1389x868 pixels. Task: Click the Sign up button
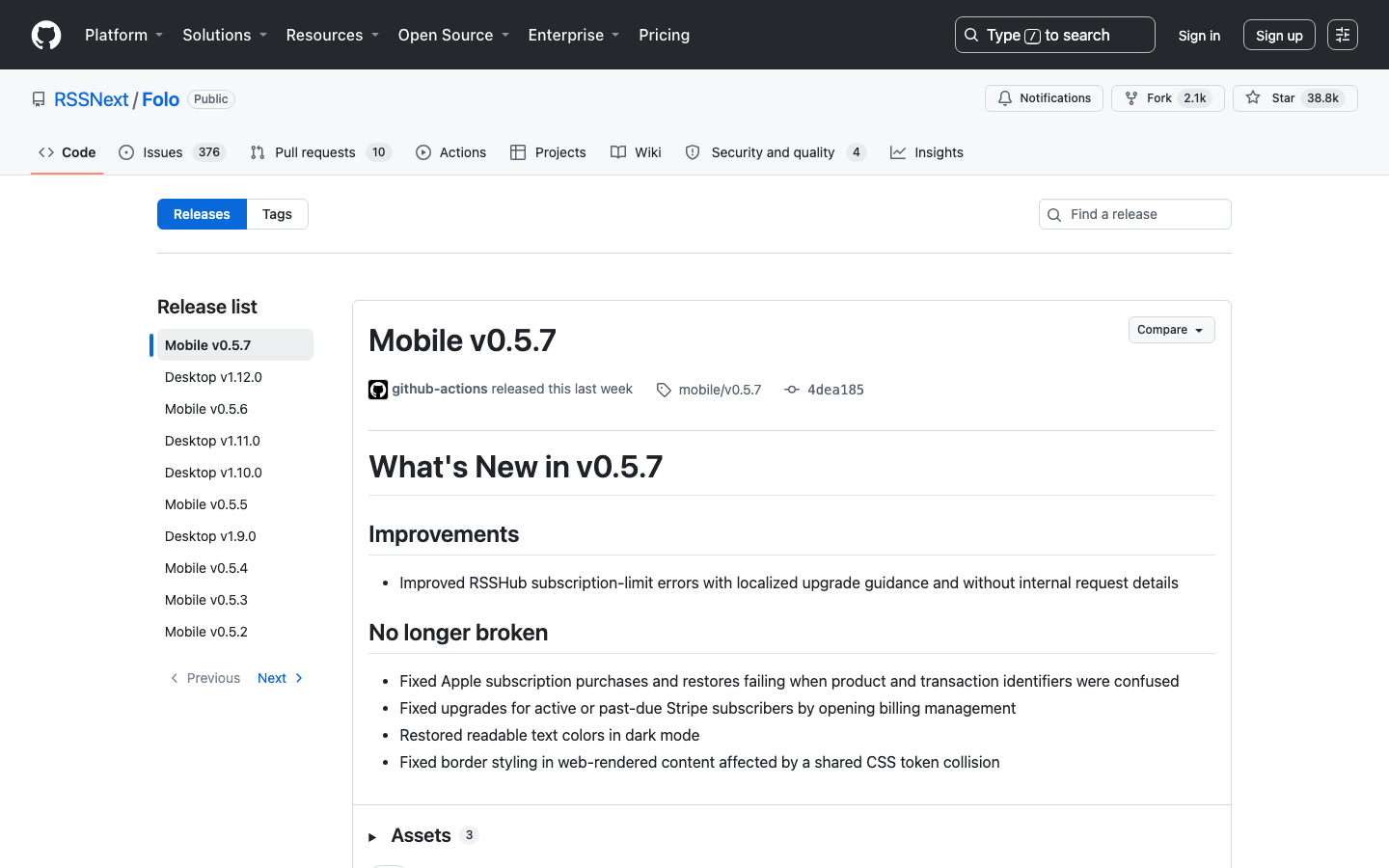(x=1279, y=35)
